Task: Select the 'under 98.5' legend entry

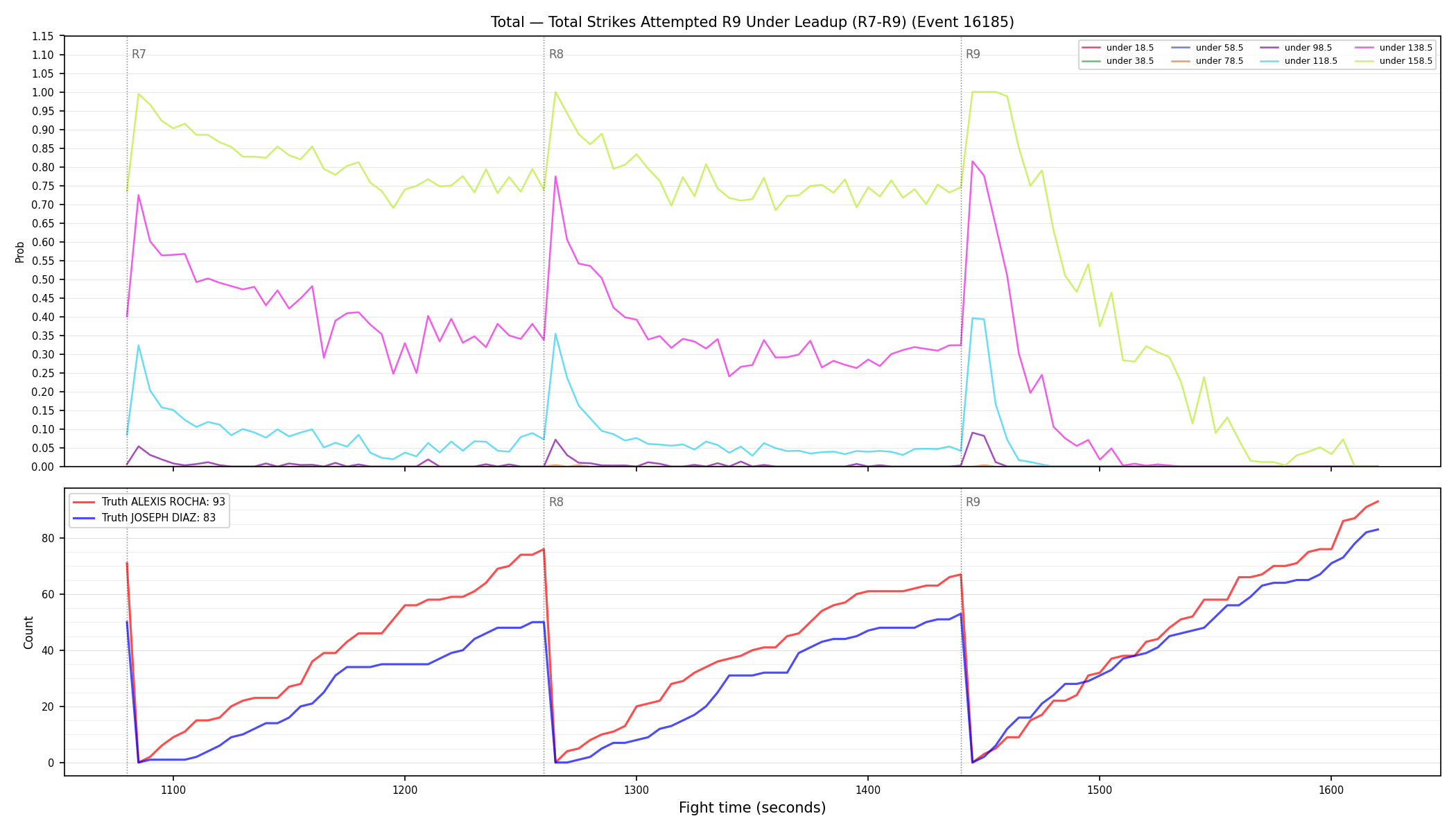Action: click(x=1297, y=48)
